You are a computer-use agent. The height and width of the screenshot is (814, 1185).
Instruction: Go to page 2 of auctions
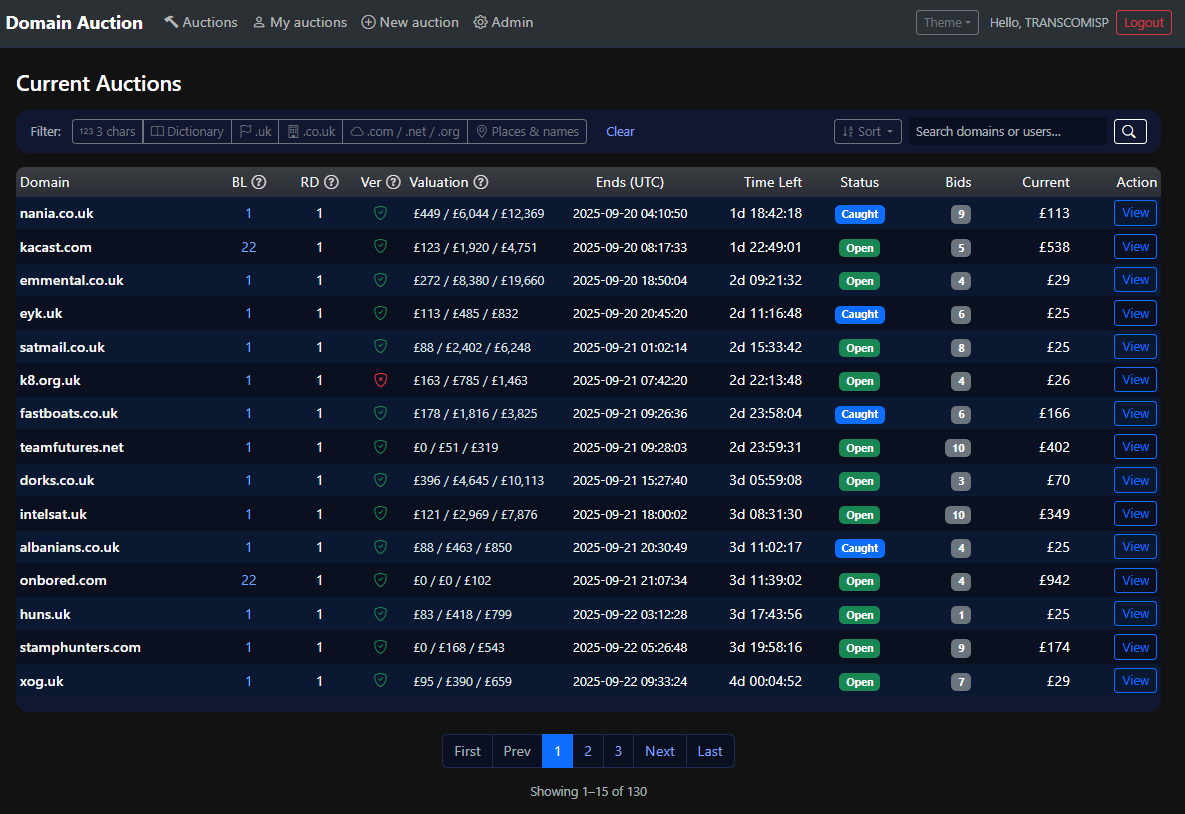point(588,751)
